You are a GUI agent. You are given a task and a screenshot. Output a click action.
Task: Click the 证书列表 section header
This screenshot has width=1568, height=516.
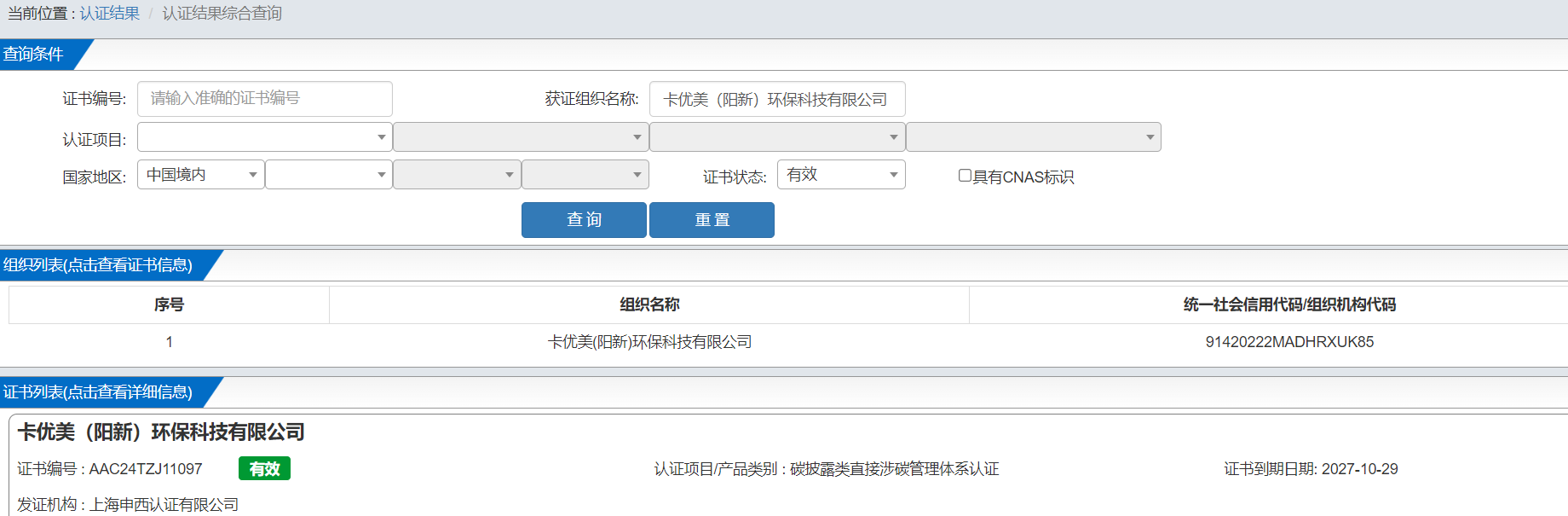(x=98, y=392)
